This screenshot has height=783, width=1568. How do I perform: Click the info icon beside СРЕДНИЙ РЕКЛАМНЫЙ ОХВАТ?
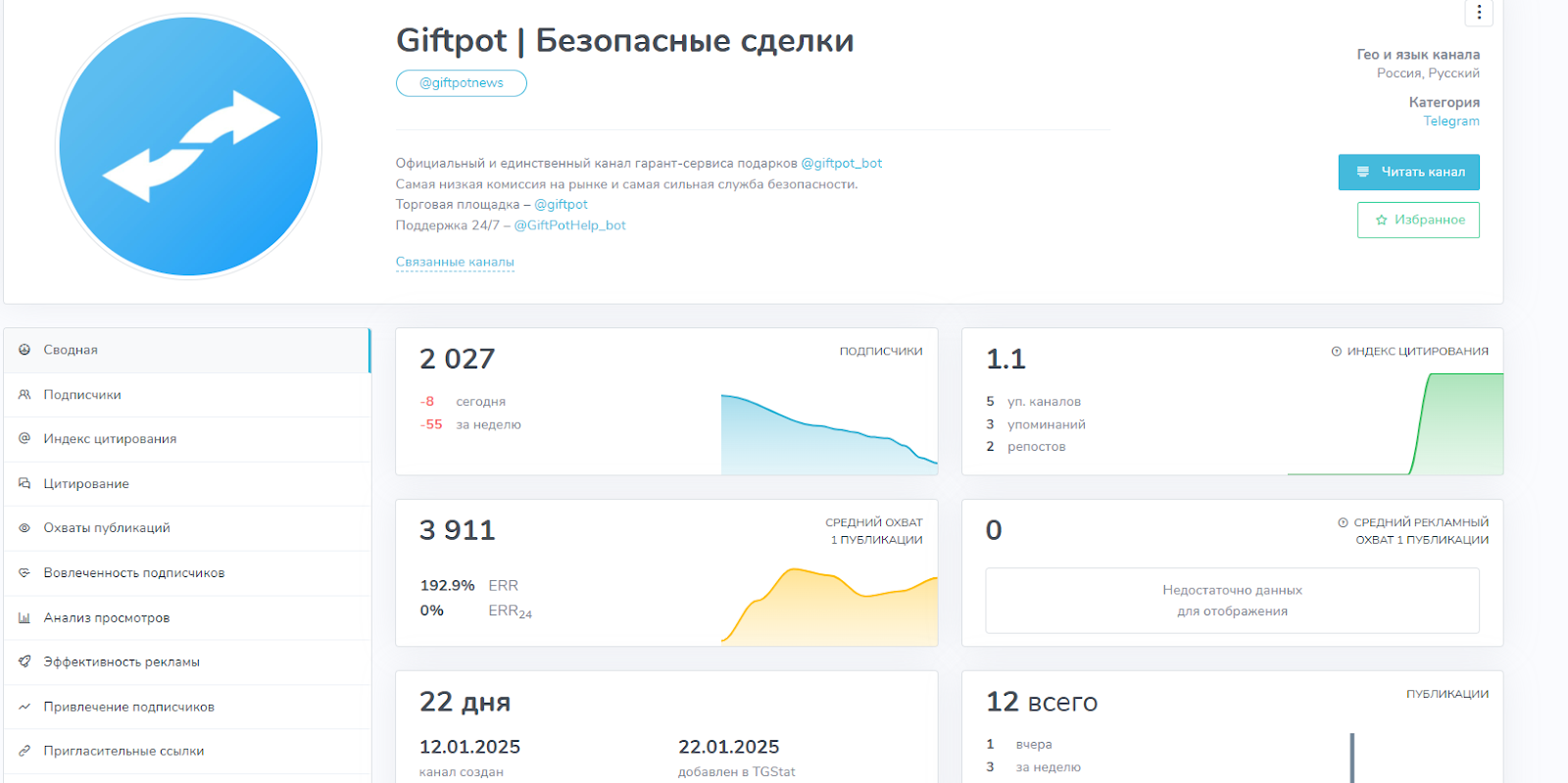click(1344, 523)
